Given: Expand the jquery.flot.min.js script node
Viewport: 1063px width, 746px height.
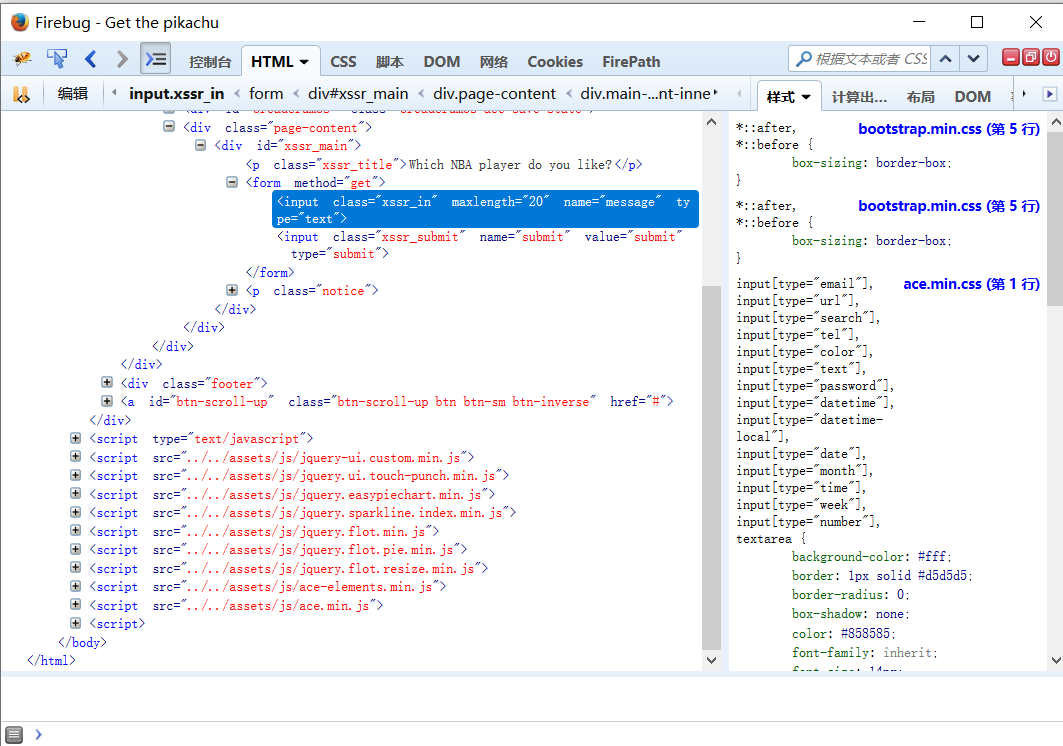Looking at the screenshot, I should pyautogui.click(x=76, y=530).
